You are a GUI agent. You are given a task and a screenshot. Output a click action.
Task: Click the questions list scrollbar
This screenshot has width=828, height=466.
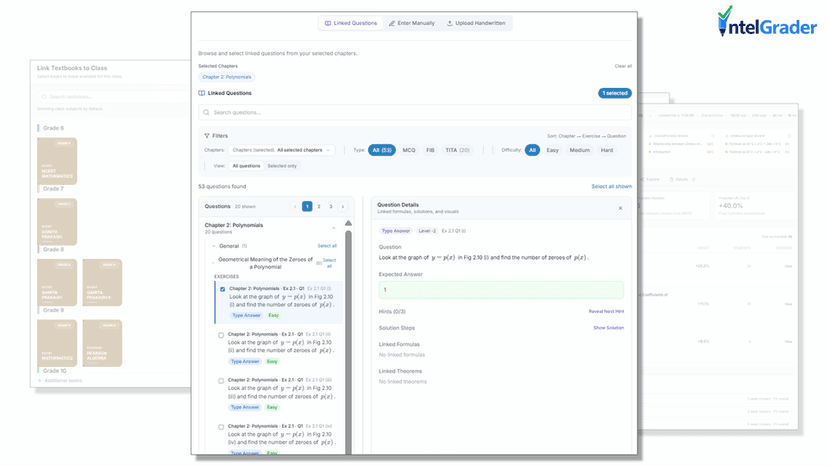349,341
